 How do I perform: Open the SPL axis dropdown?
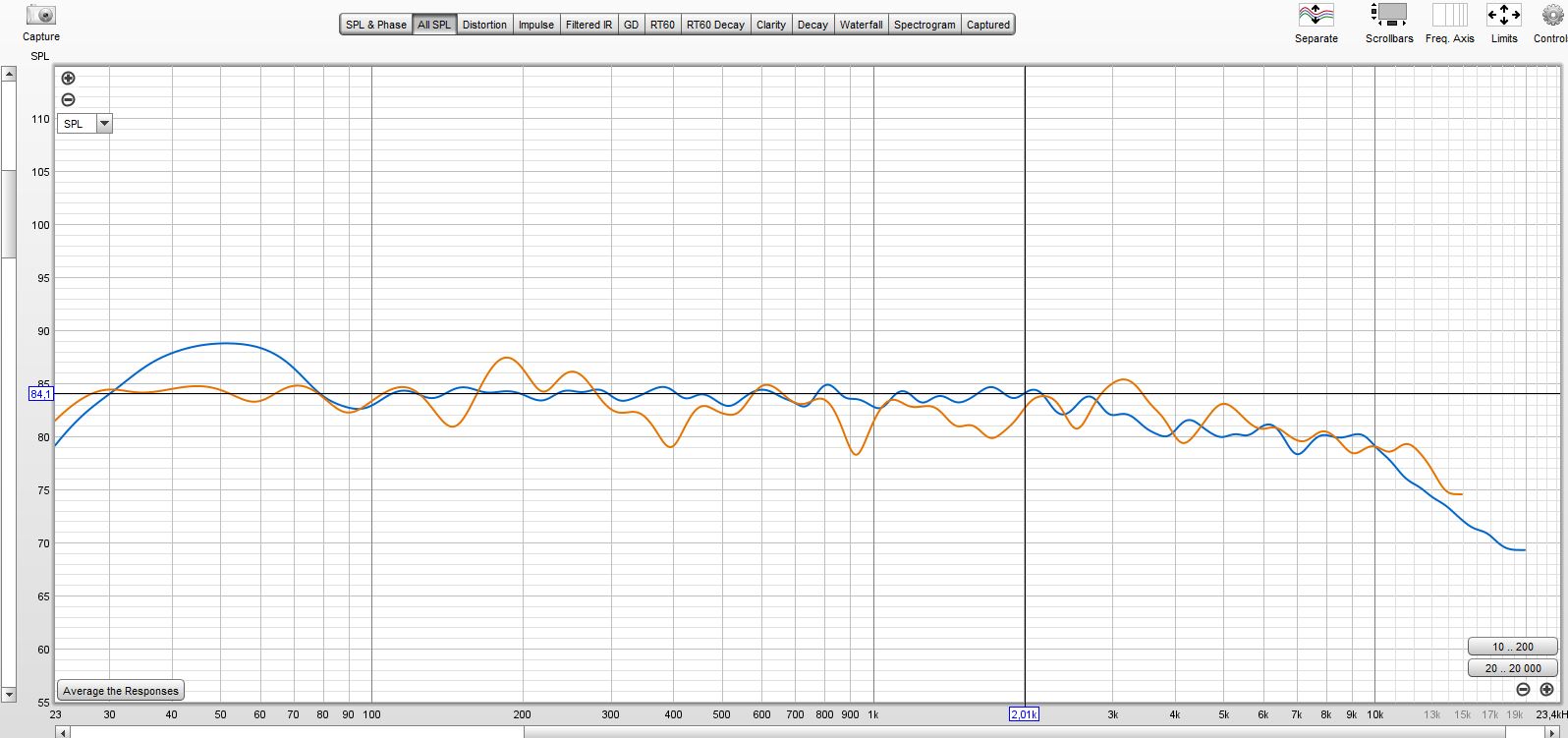(104, 124)
